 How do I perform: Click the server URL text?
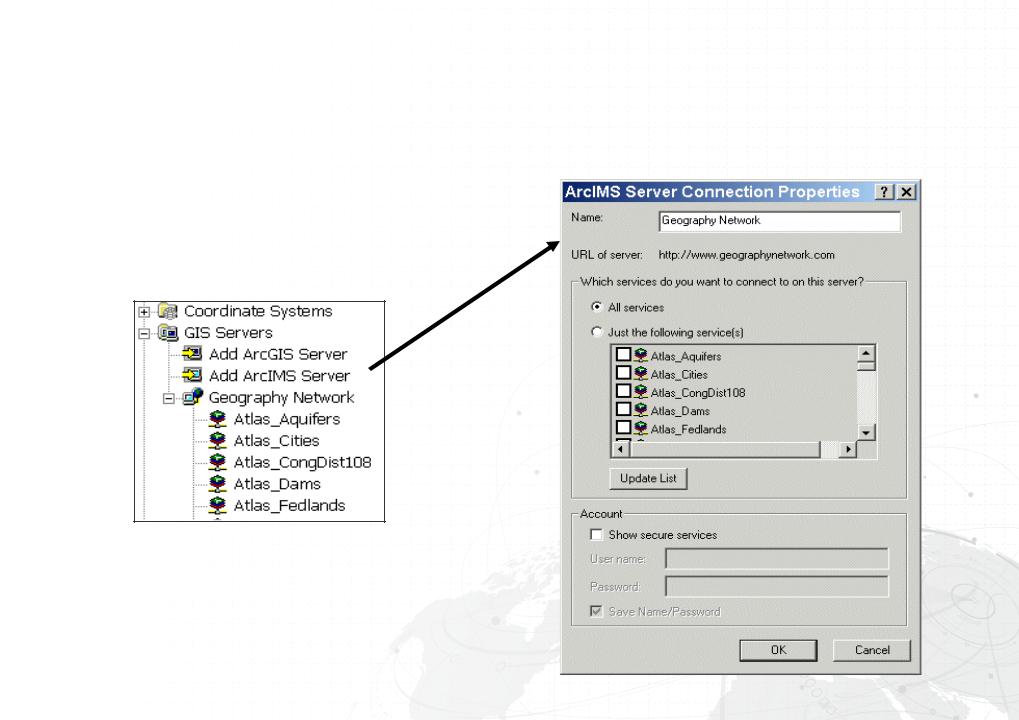click(747, 255)
